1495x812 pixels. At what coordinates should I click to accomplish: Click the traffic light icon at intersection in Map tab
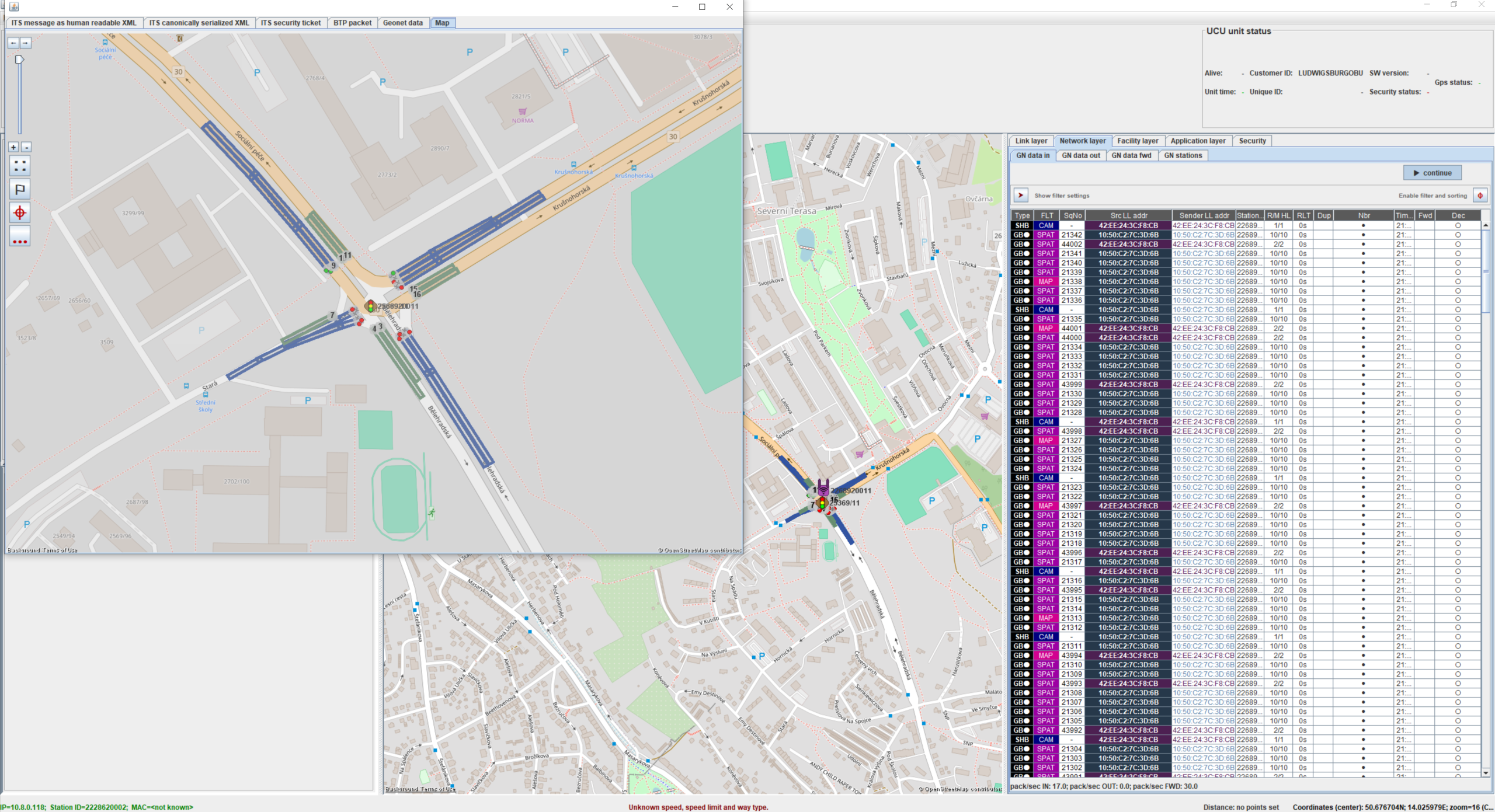pos(370,306)
